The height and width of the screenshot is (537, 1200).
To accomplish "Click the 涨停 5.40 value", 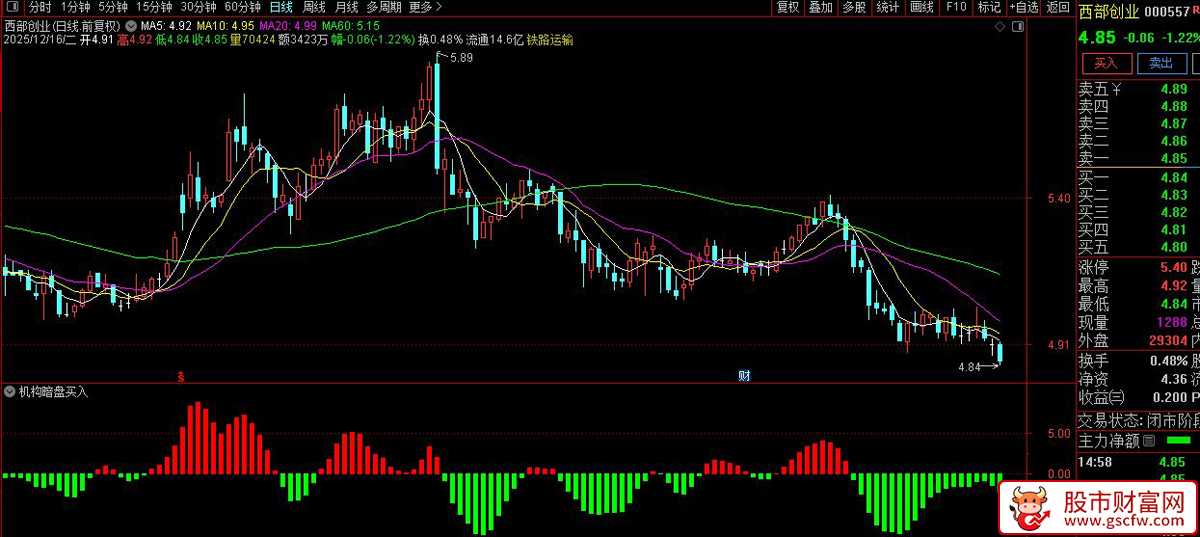I will (1174, 268).
